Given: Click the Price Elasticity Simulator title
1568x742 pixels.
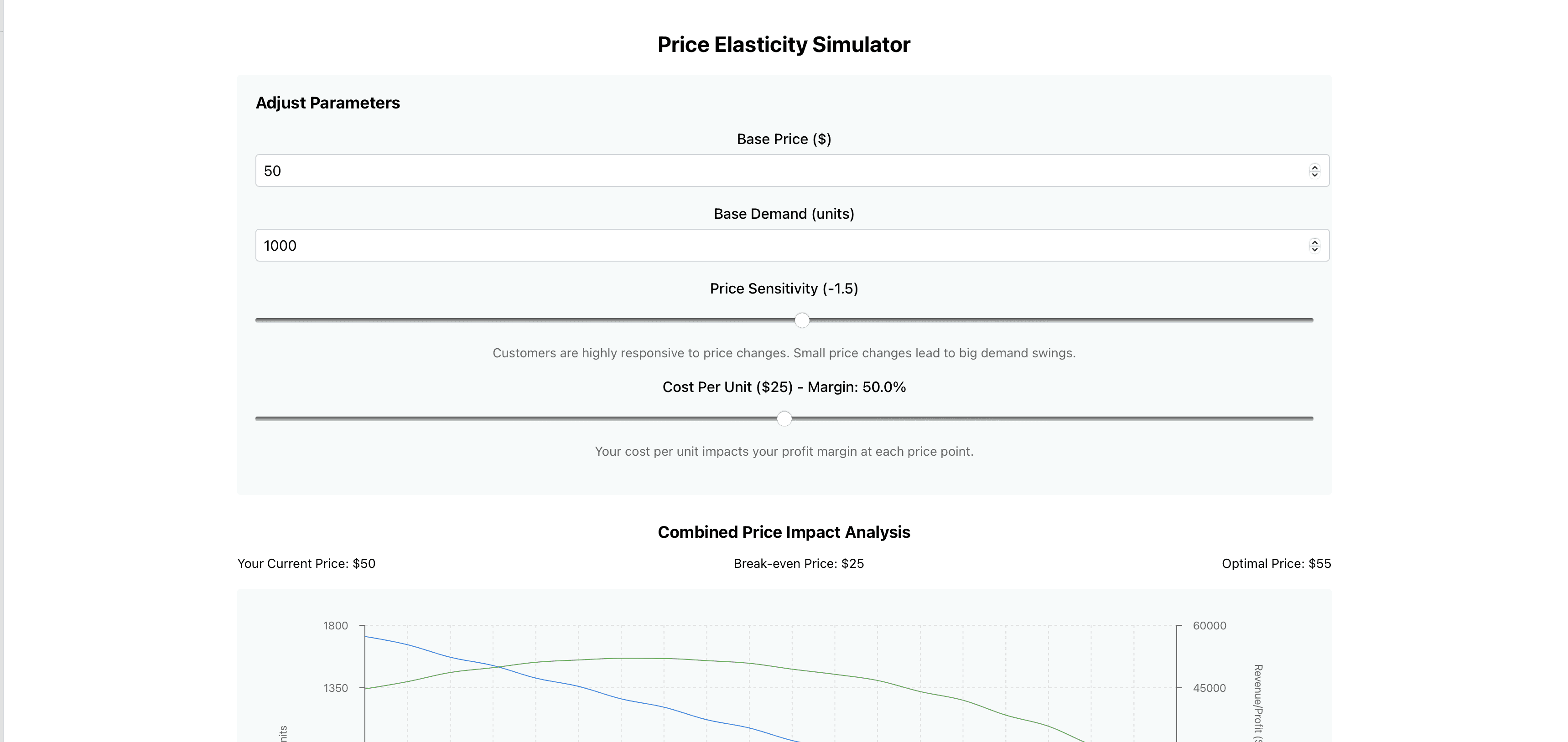Looking at the screenshot, I should point(784,44).
